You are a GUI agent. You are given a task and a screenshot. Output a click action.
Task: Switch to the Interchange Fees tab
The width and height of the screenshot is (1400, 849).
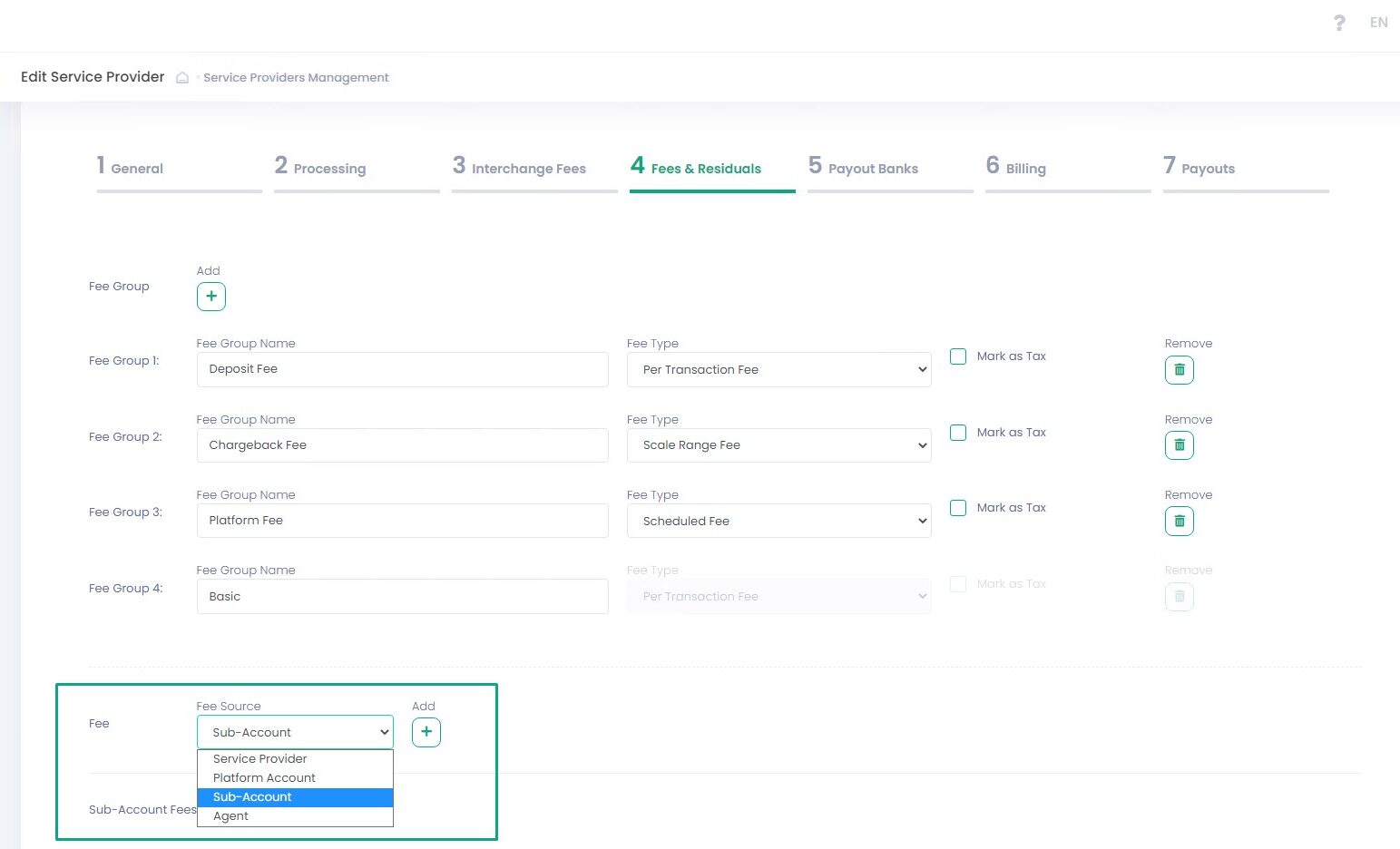[528, 169]
